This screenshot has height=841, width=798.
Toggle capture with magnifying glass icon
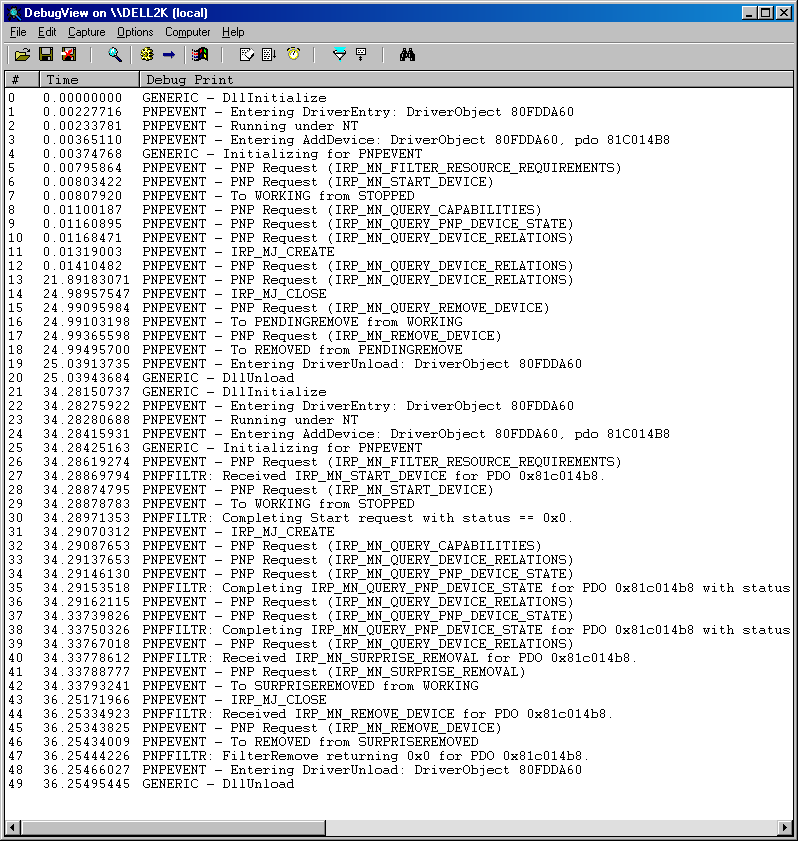point(114,54)
